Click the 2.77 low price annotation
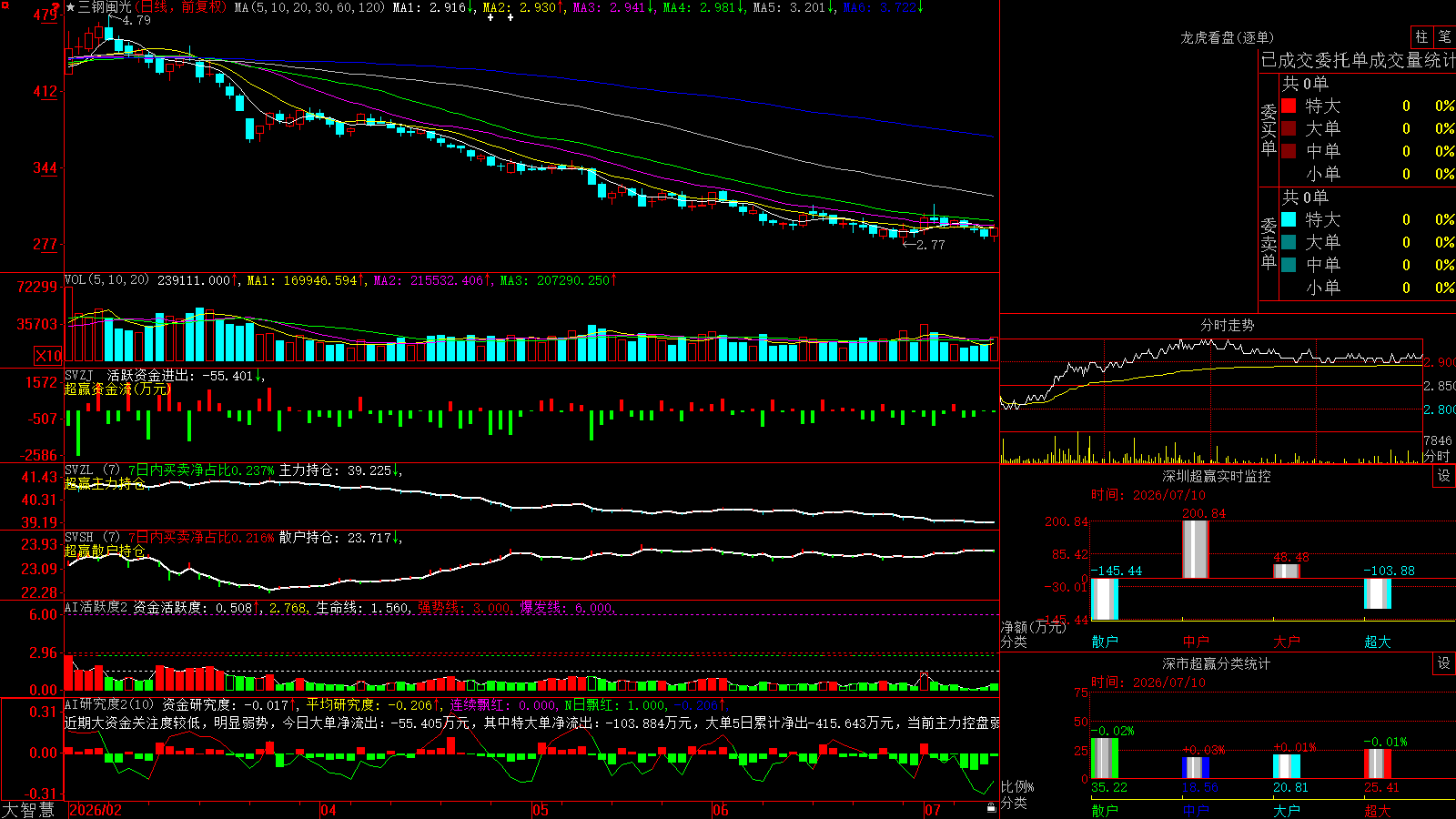 tap(930, 245)
